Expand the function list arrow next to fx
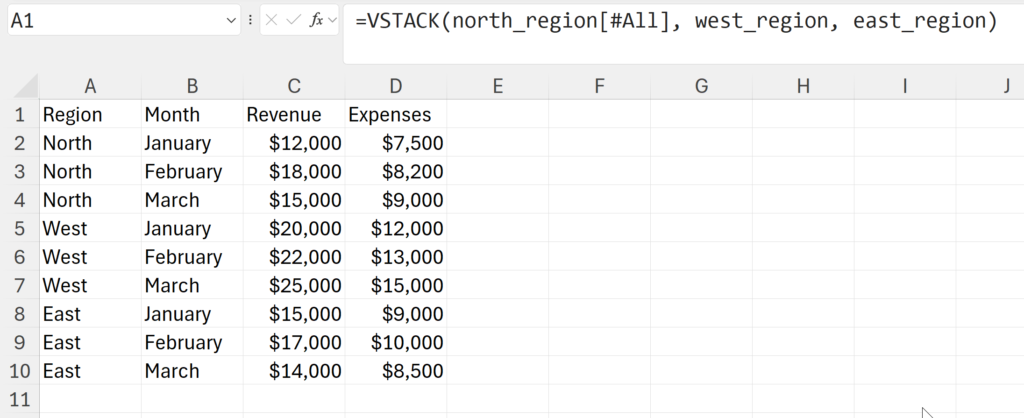Screen dimensions: 1024x418 tap(332, 21)
